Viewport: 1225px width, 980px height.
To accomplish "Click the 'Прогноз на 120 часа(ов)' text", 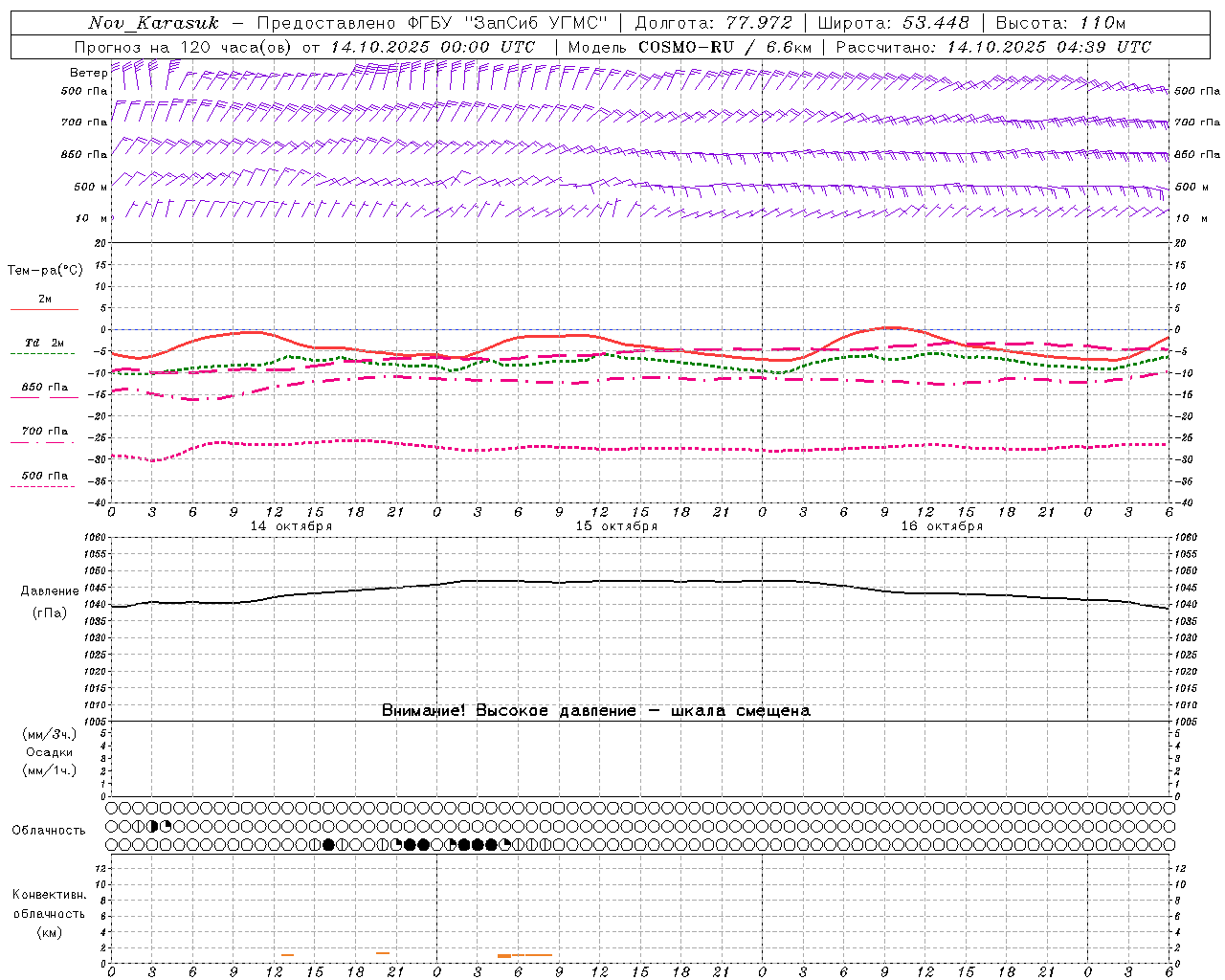I will coord(184,47).
